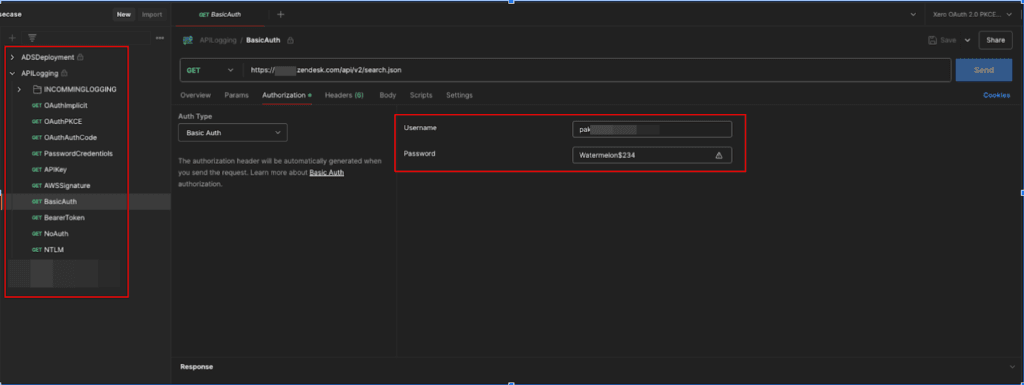The height and width of the screenshot is (385, 1024).
Task: Expand the Response panel chevron
Action: (x=1012, y=367)
